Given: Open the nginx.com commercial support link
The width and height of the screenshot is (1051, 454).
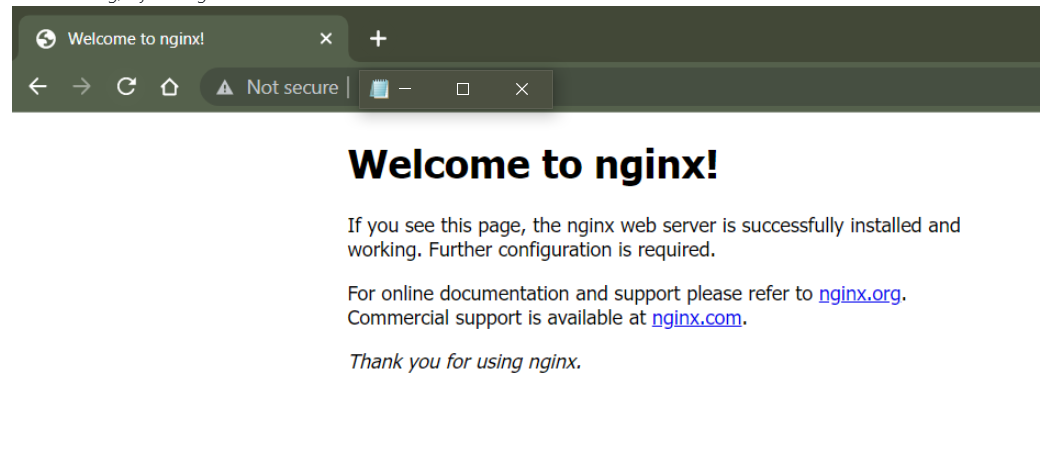Looking at the screenshot, I should [696, 317].
